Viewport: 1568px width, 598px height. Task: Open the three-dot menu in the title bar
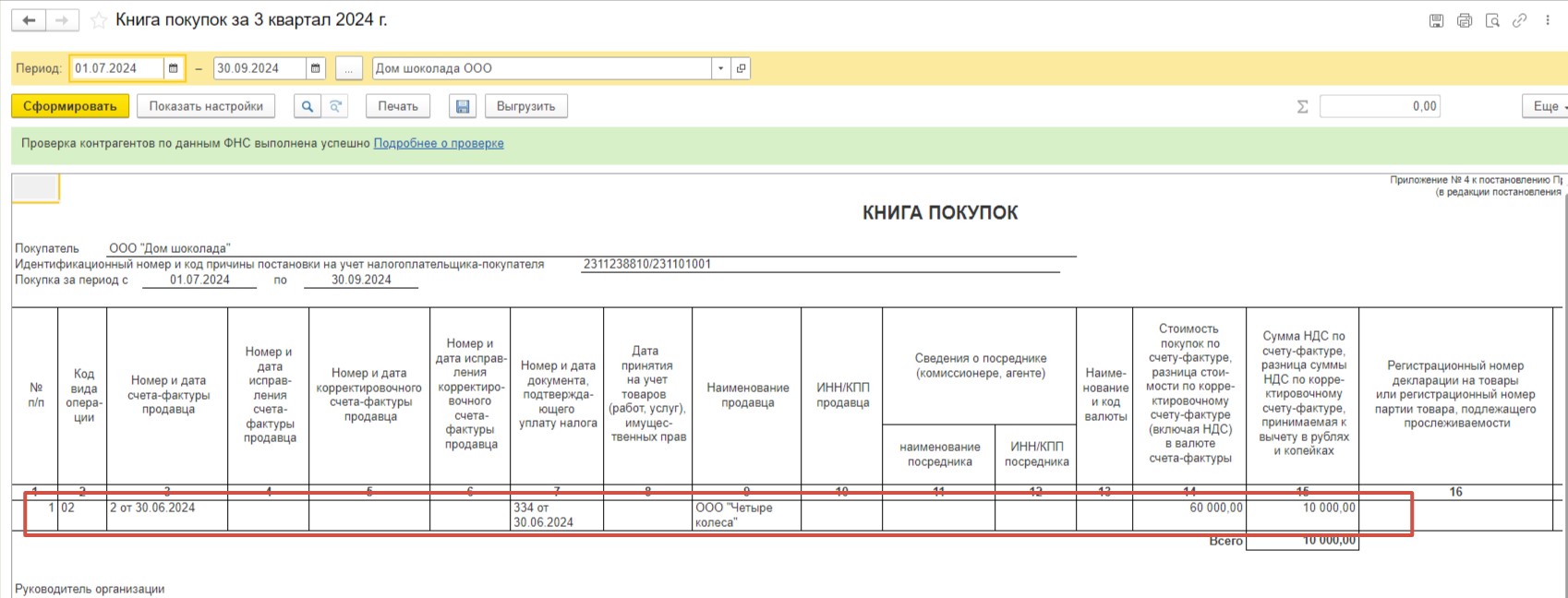pos(1548,20)
